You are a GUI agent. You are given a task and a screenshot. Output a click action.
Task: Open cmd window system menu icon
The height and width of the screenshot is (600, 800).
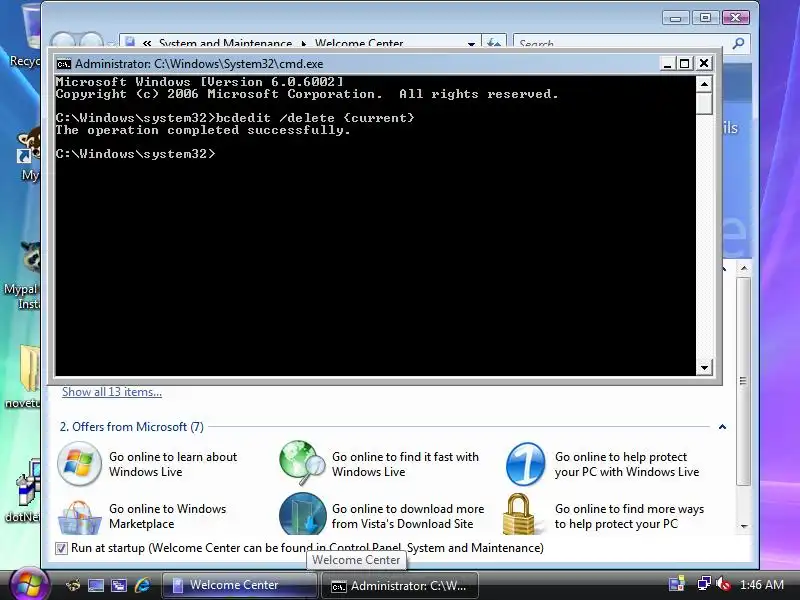(64, 64)
